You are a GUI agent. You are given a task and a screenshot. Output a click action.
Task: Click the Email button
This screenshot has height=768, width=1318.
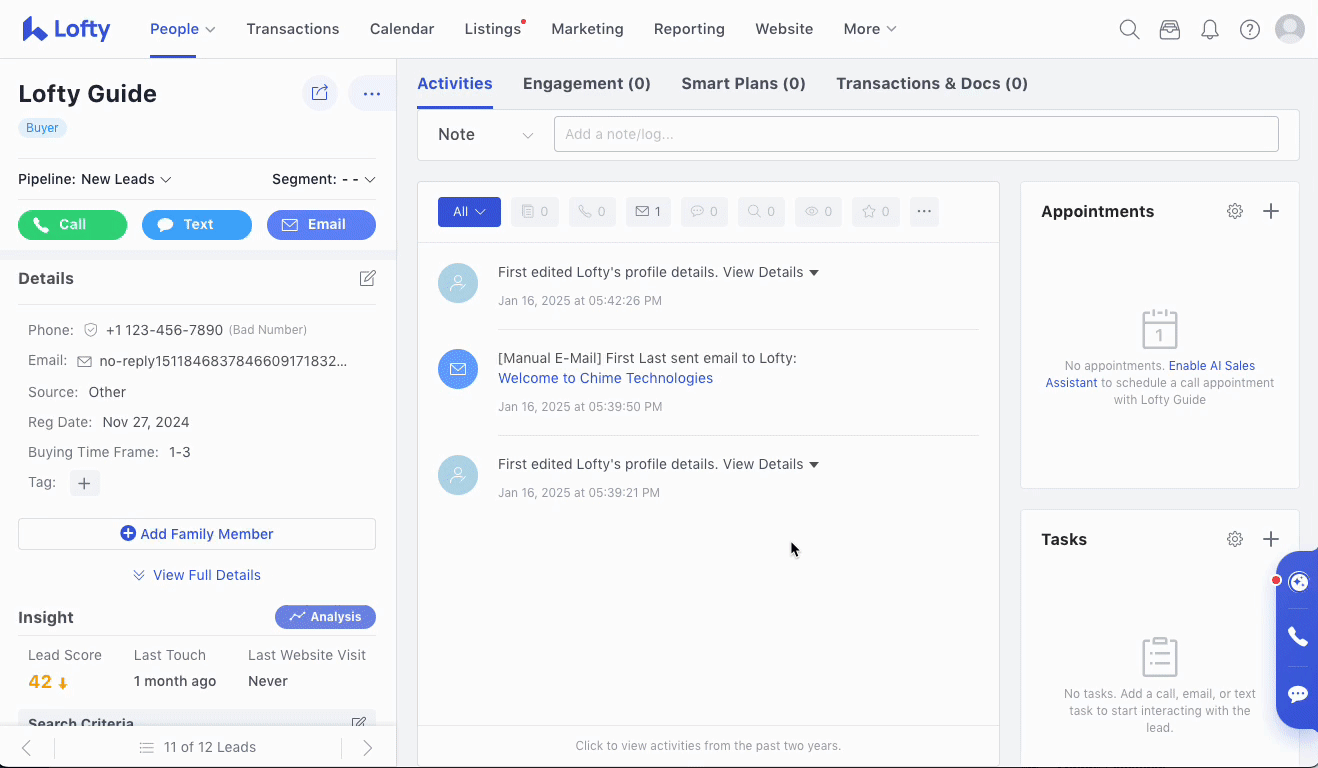tap(321, 225)
